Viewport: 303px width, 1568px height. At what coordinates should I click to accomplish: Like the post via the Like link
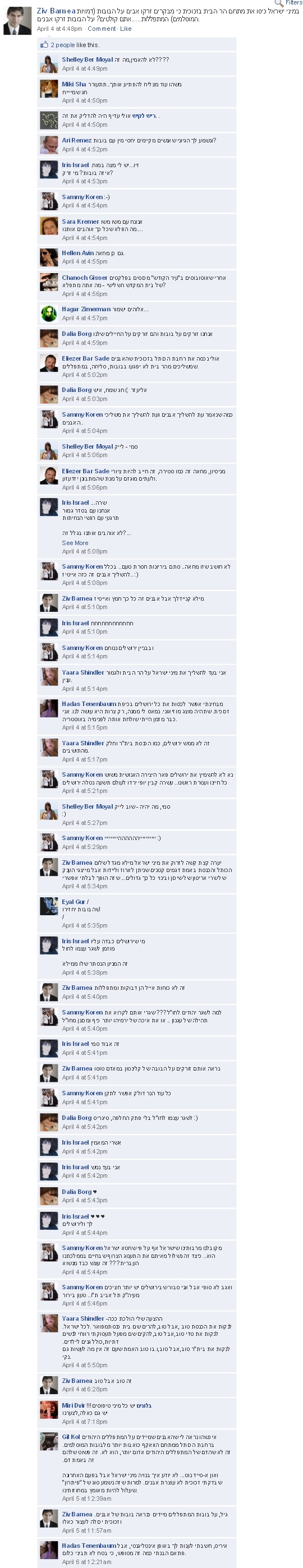tap(126, 29)
